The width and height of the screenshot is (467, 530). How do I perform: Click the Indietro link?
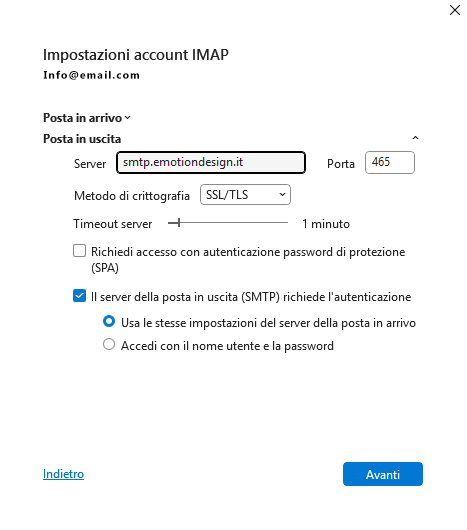tap(64, 474)
